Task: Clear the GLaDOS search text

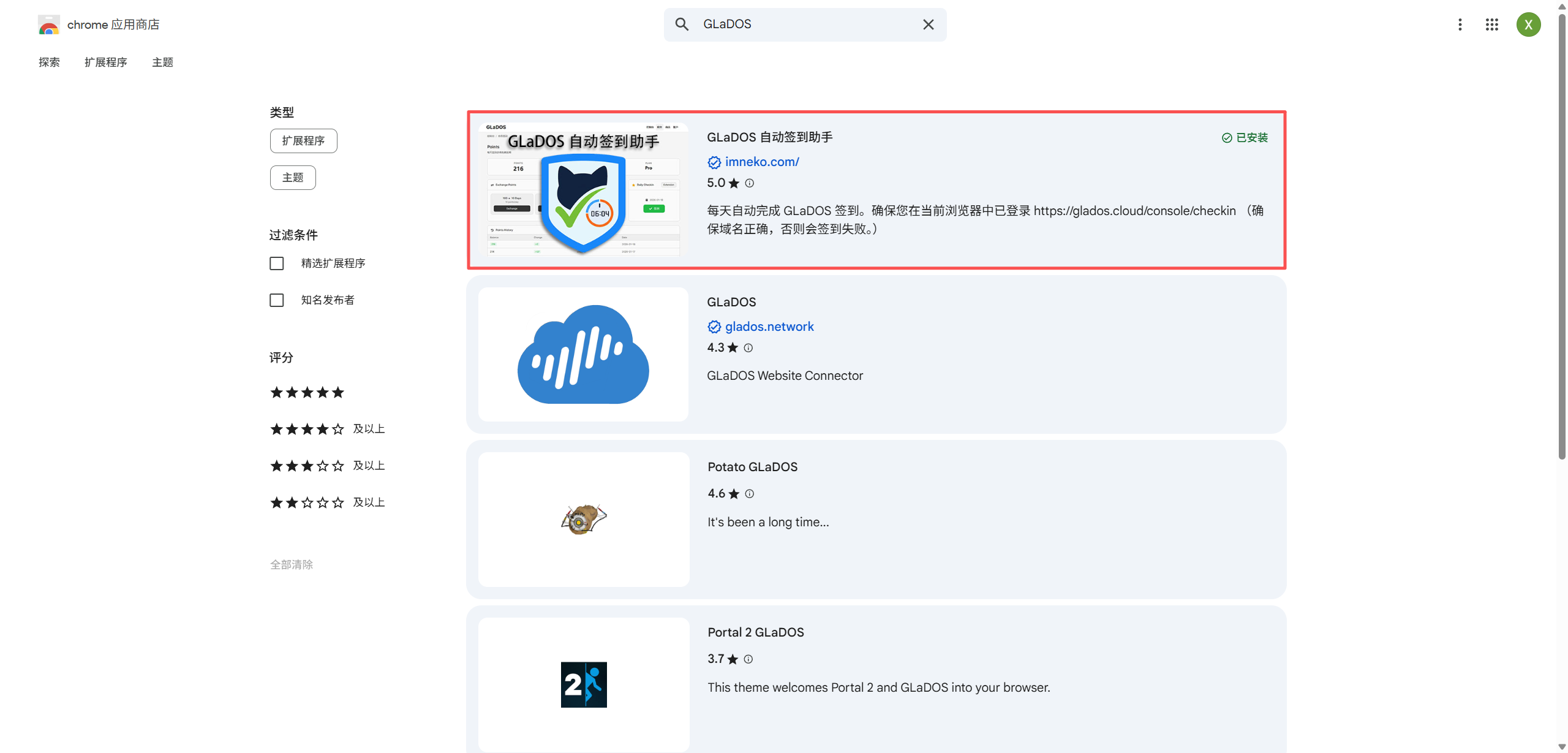Action: pos(928,25)
